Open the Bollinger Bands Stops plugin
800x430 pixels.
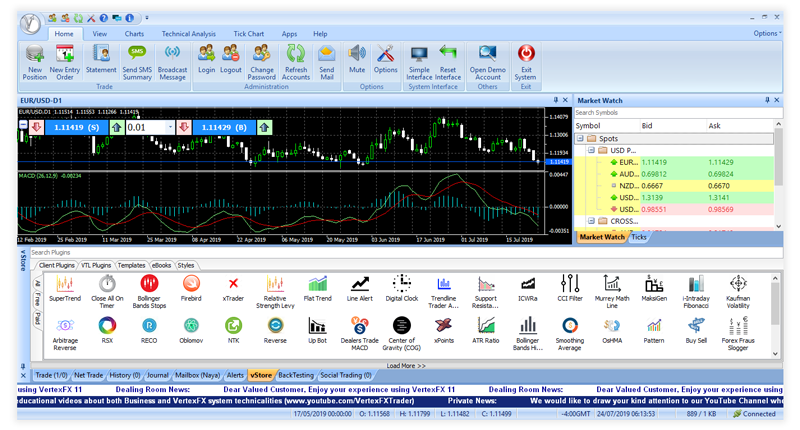tap(149, 291)
